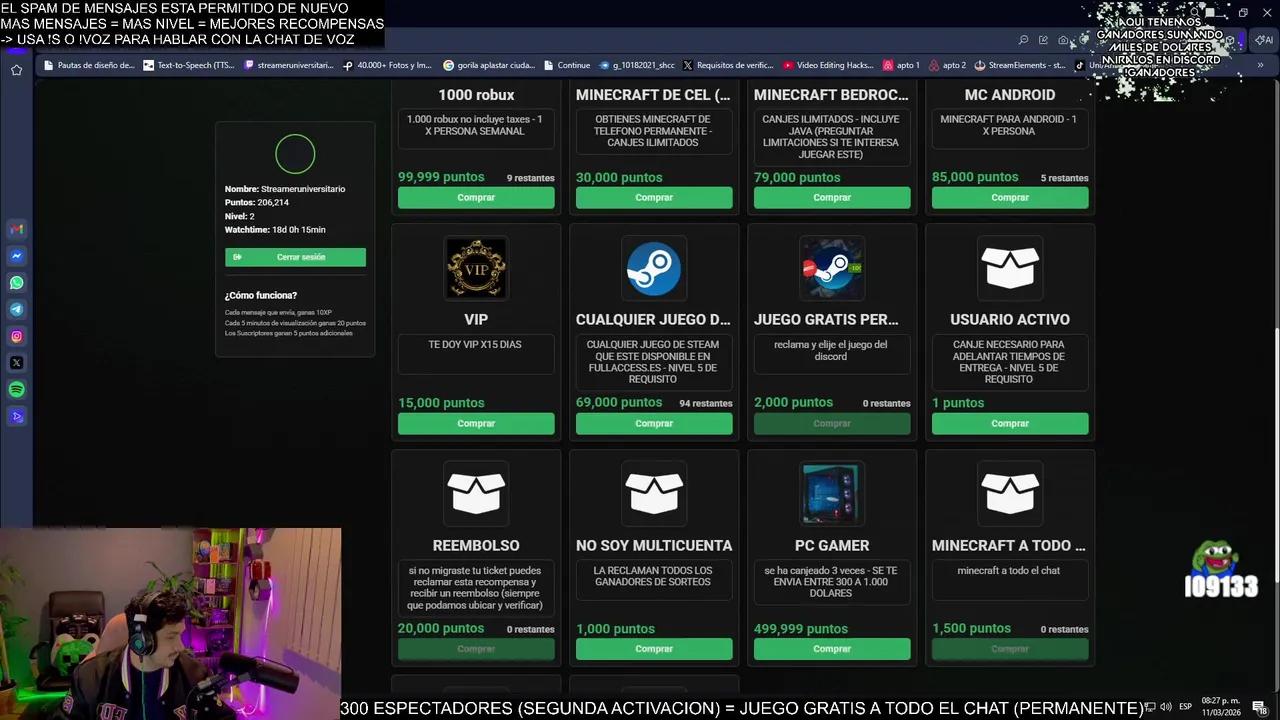Click the 'Puntos: 206,214' profile text
Screen dimensions: 1280x720
pyautogui.click(x=257, y=203)
